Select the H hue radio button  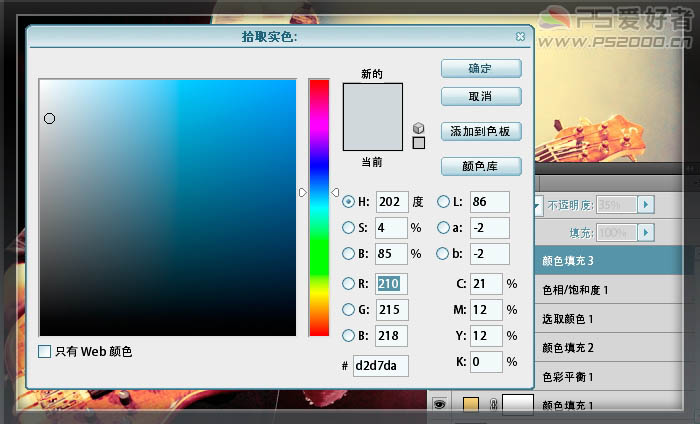(348, 201)
